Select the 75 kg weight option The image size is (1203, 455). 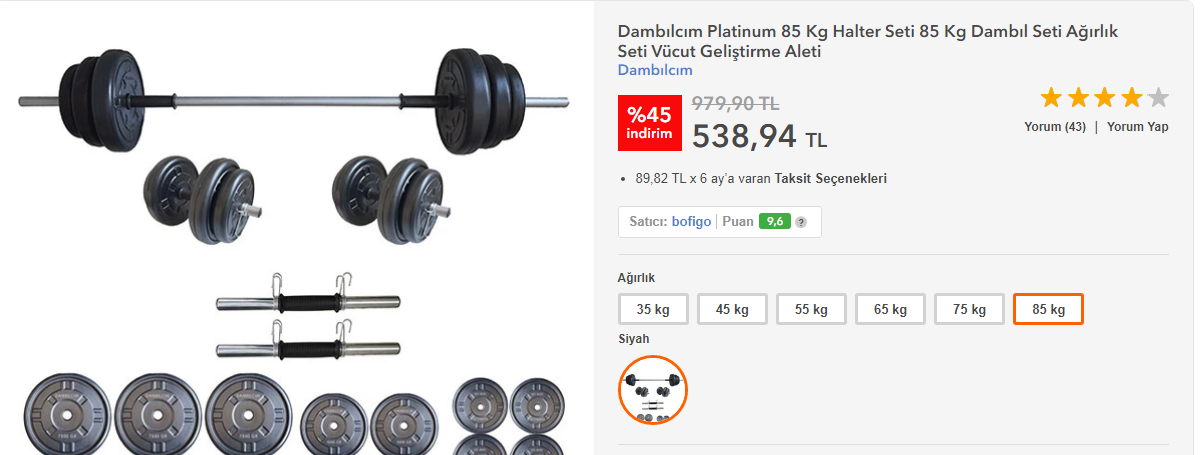(970, 309)
